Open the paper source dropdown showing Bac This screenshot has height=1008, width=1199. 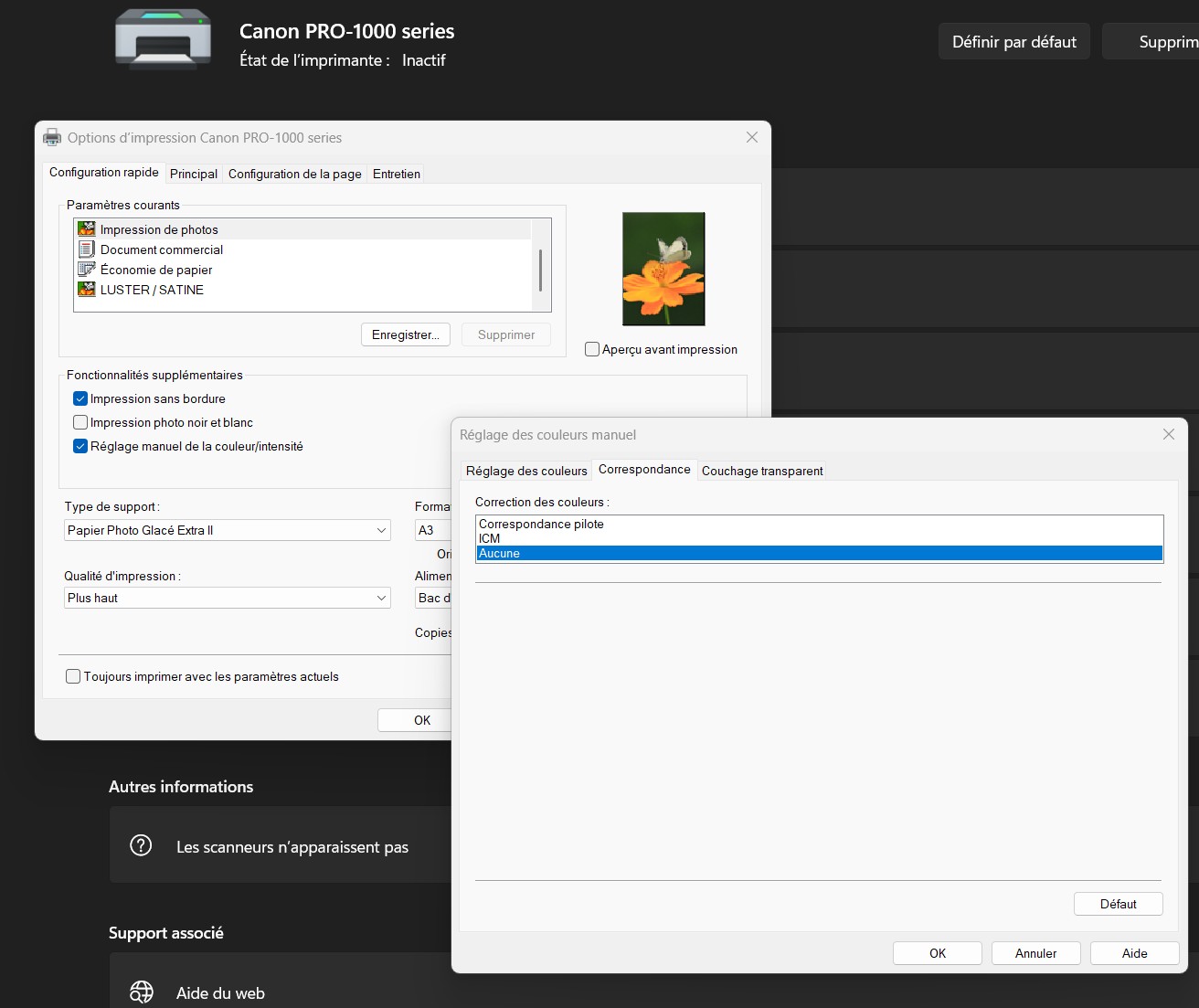click(x=433, y=598)
